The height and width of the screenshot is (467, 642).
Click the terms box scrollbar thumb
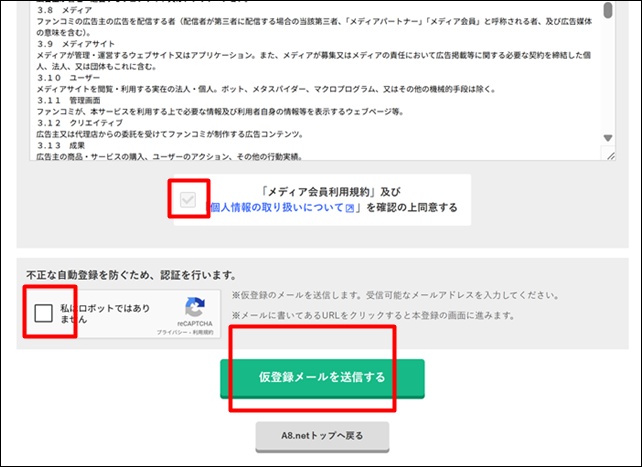tap(609, 10)
